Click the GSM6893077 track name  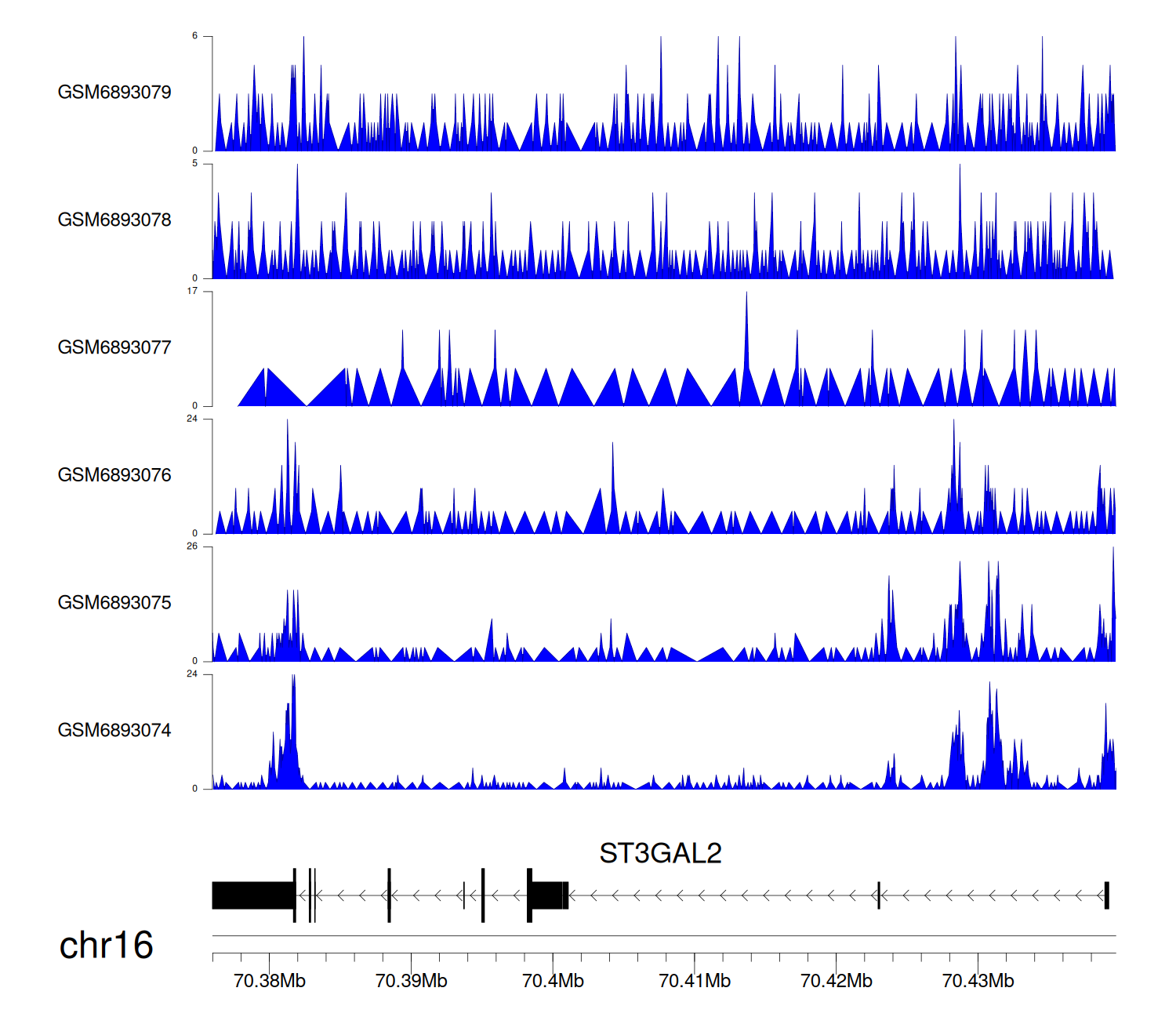tap(114, 348)
